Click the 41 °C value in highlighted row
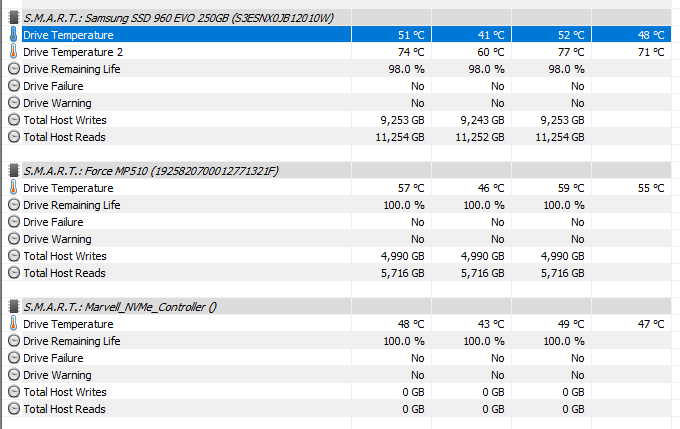The width and height of the screenshot is (680, 429). 491,35
